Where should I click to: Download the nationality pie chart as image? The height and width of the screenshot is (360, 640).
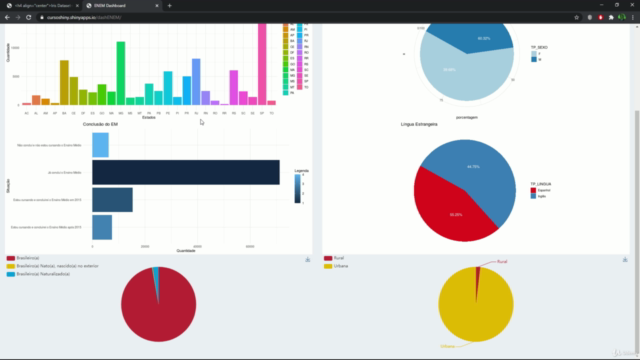(x=308, y=259)
